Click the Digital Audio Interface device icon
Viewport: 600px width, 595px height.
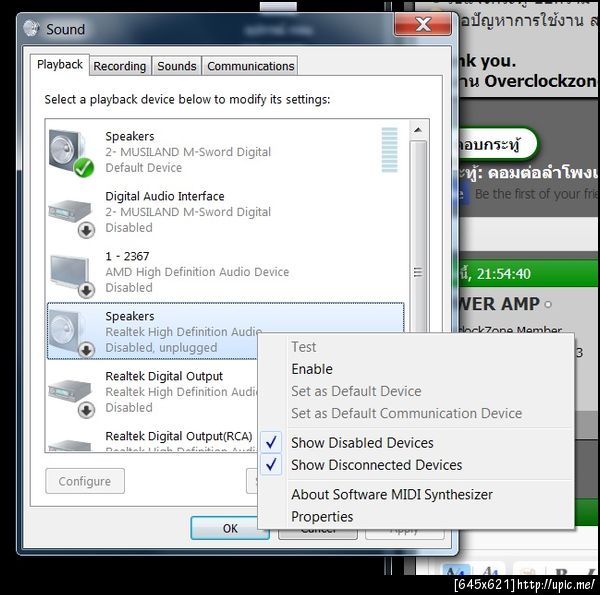(71, 217)
